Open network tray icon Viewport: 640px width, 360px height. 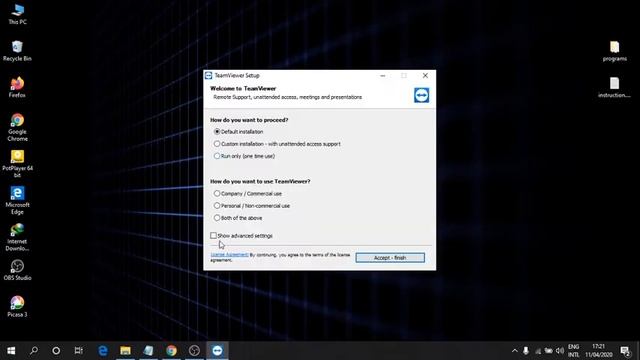tap(538, 351)
